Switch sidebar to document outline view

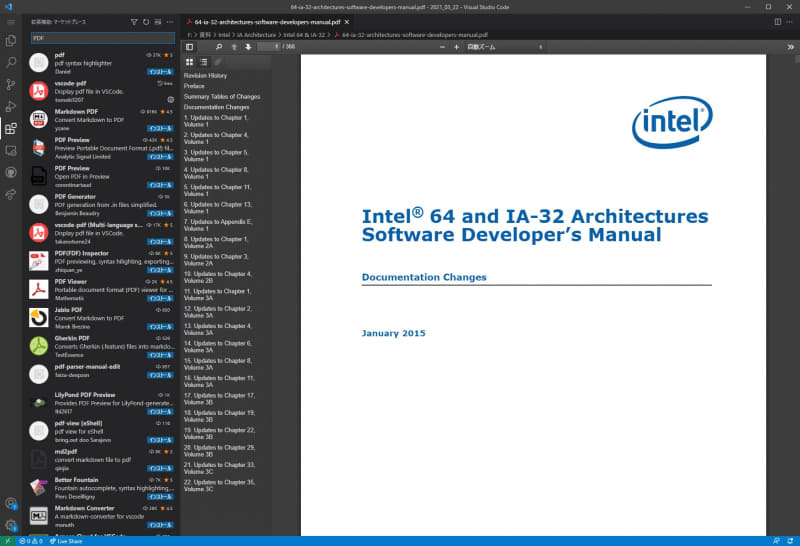(x=203, y=62)
